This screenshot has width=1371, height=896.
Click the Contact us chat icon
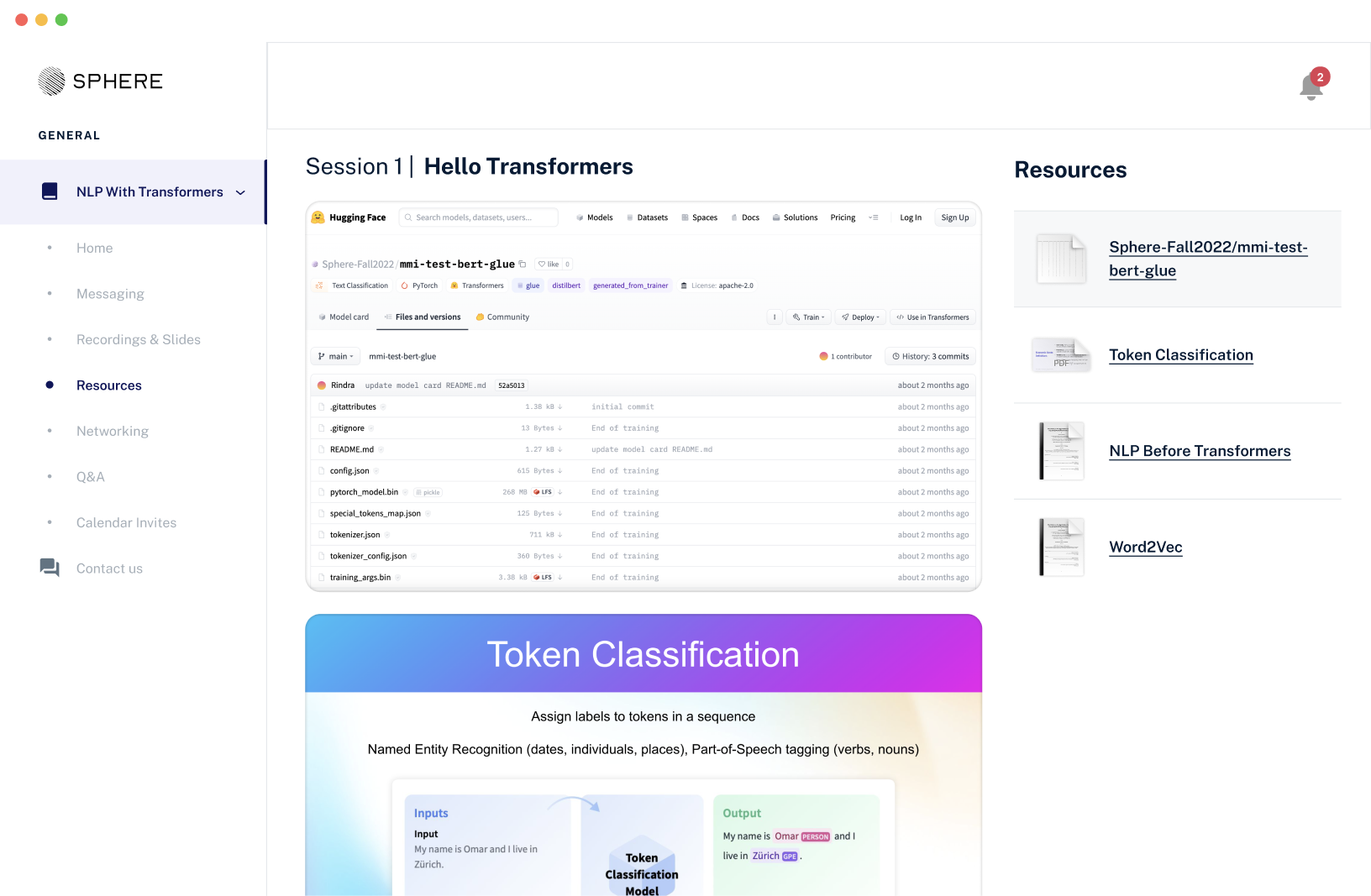50,568
